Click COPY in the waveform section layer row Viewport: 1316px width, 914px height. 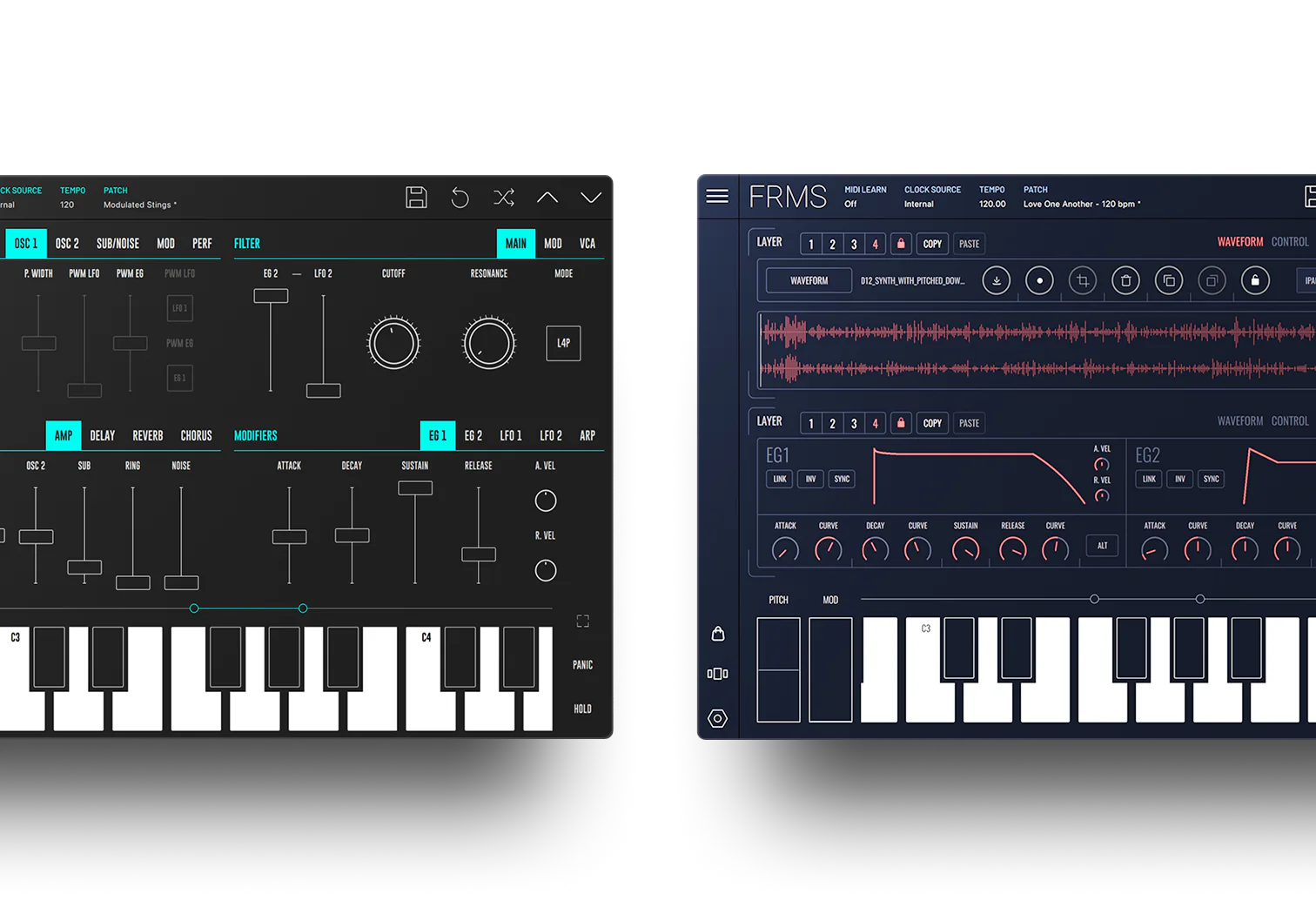(x=932, y=244)
